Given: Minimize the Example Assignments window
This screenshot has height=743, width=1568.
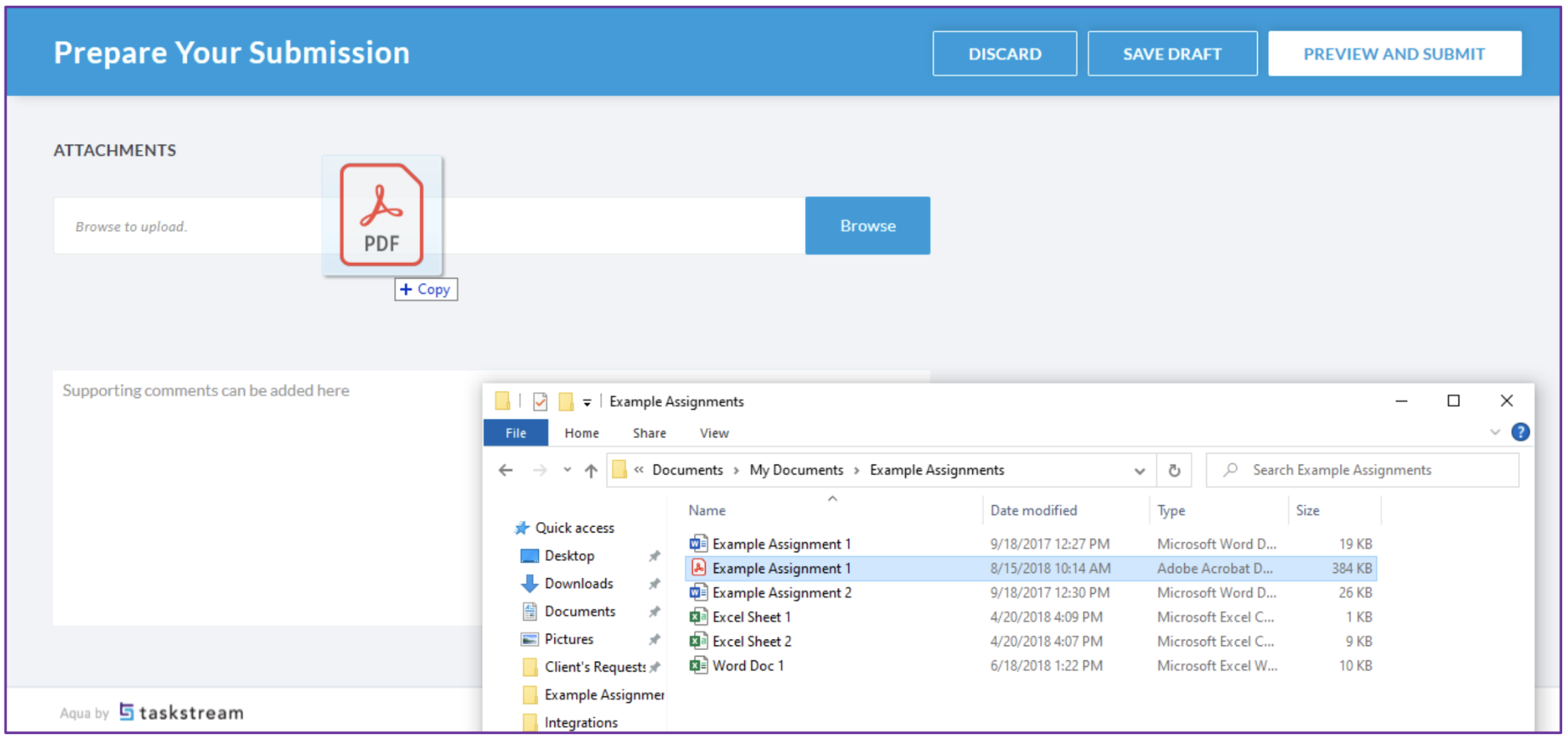Looking at the screenshot, I should pyautogui.click(x=1401, y=401).
